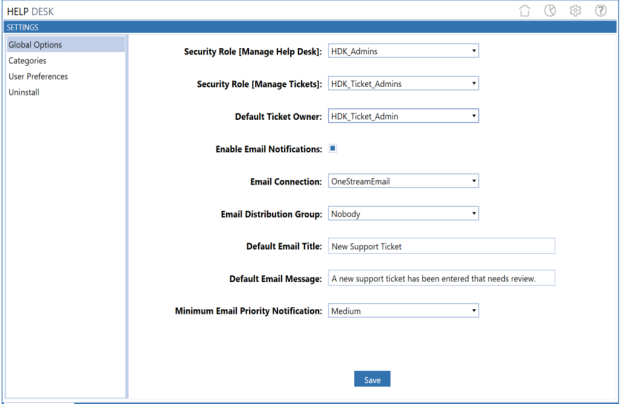Toggle Enable Email Notifications checkbox
620x404 pixels.
pos(333,148)
